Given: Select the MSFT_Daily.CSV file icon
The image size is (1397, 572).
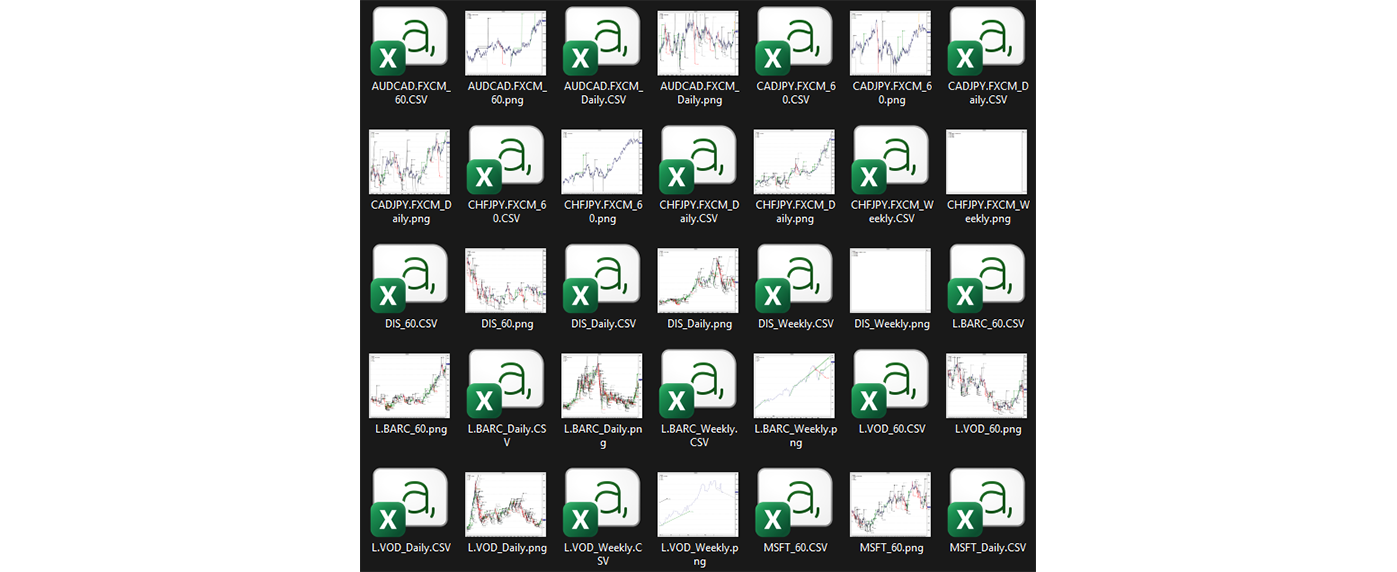Looking at the screenshot, I should 987,504.
